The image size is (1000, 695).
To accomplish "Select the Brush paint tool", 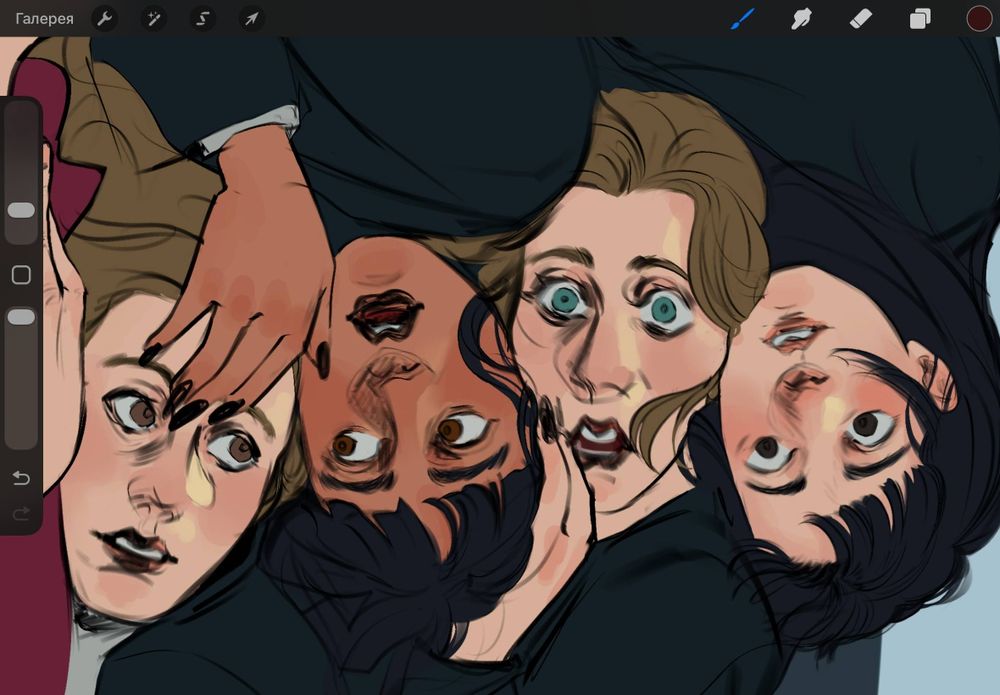I will 742,18.
